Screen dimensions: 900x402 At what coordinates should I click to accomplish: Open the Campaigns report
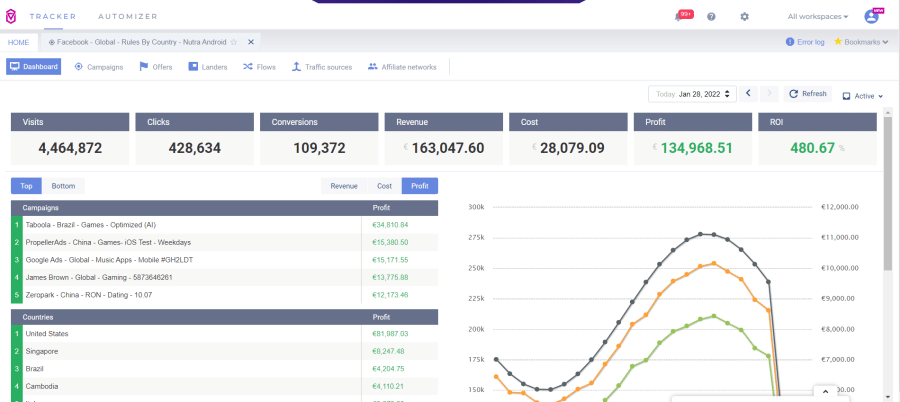point(99,67)
